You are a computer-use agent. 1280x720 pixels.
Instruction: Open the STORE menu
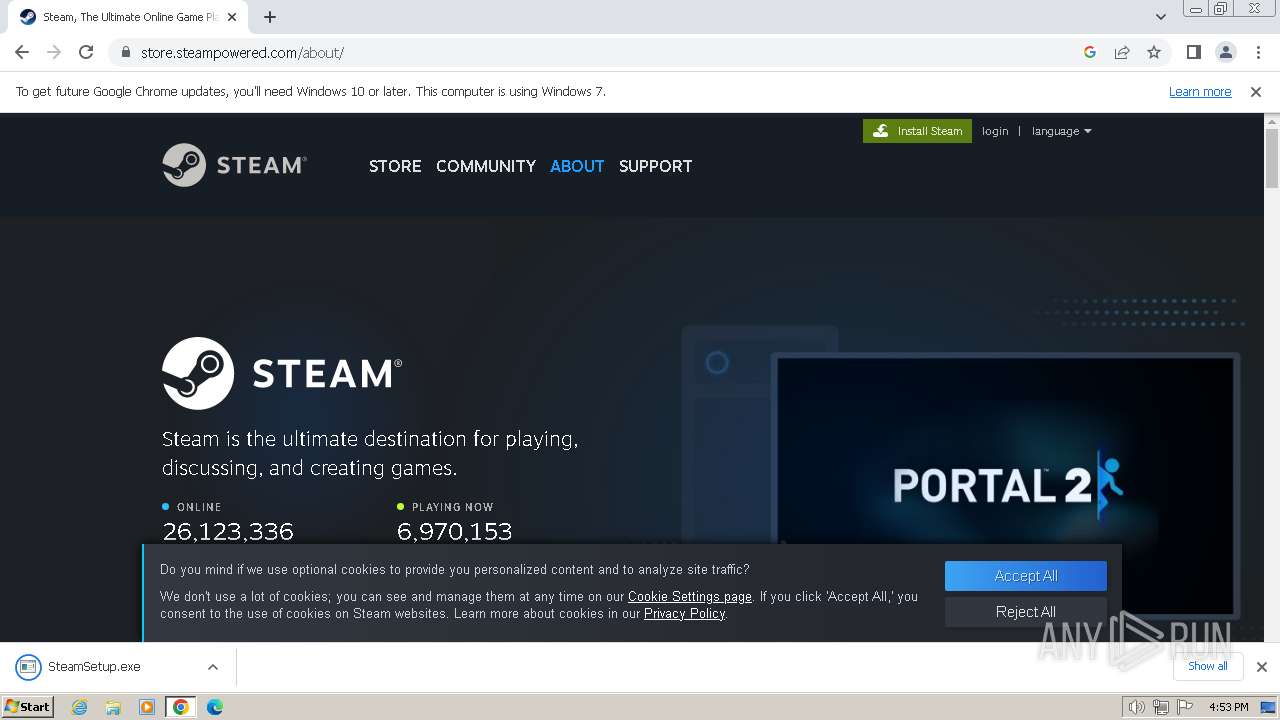(395, 166)
